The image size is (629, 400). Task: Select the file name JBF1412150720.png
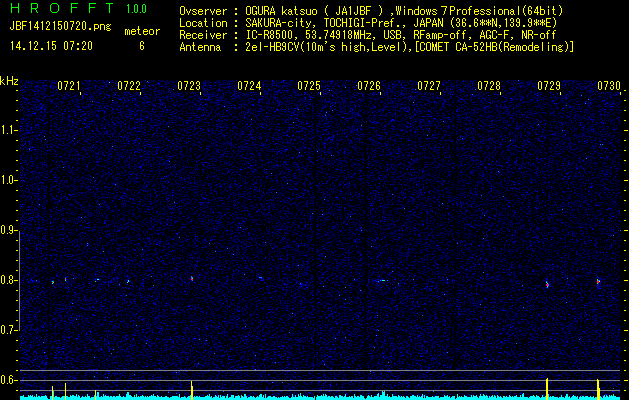pos(61,27)
